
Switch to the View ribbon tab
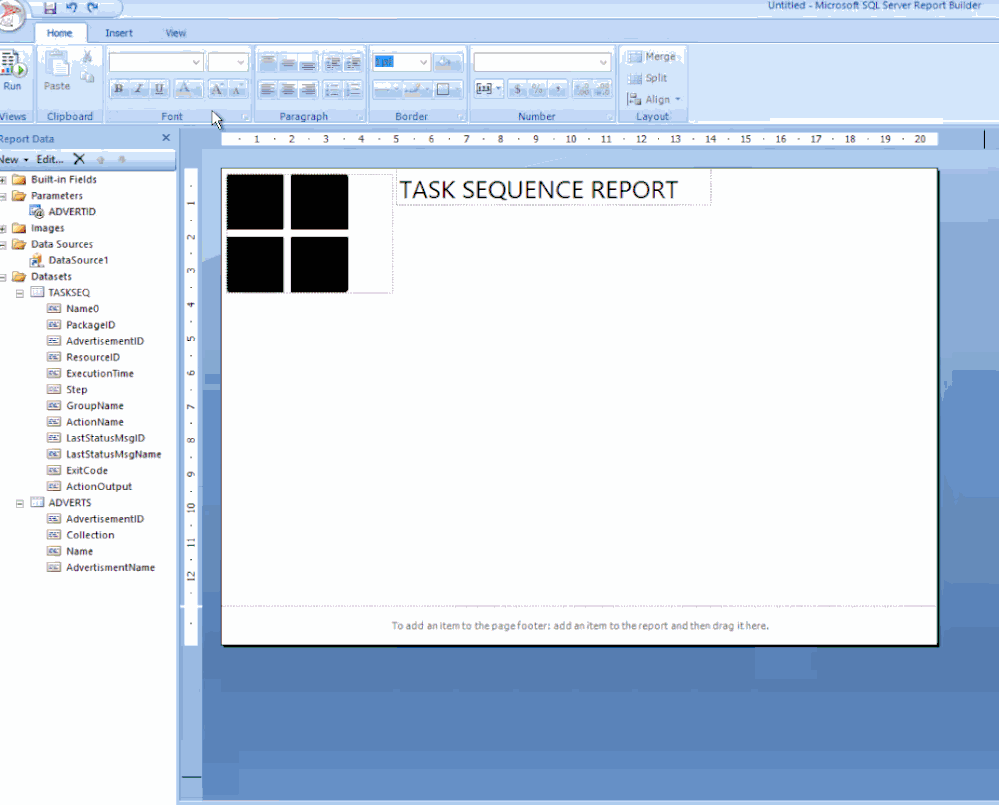tap(175, 33)
